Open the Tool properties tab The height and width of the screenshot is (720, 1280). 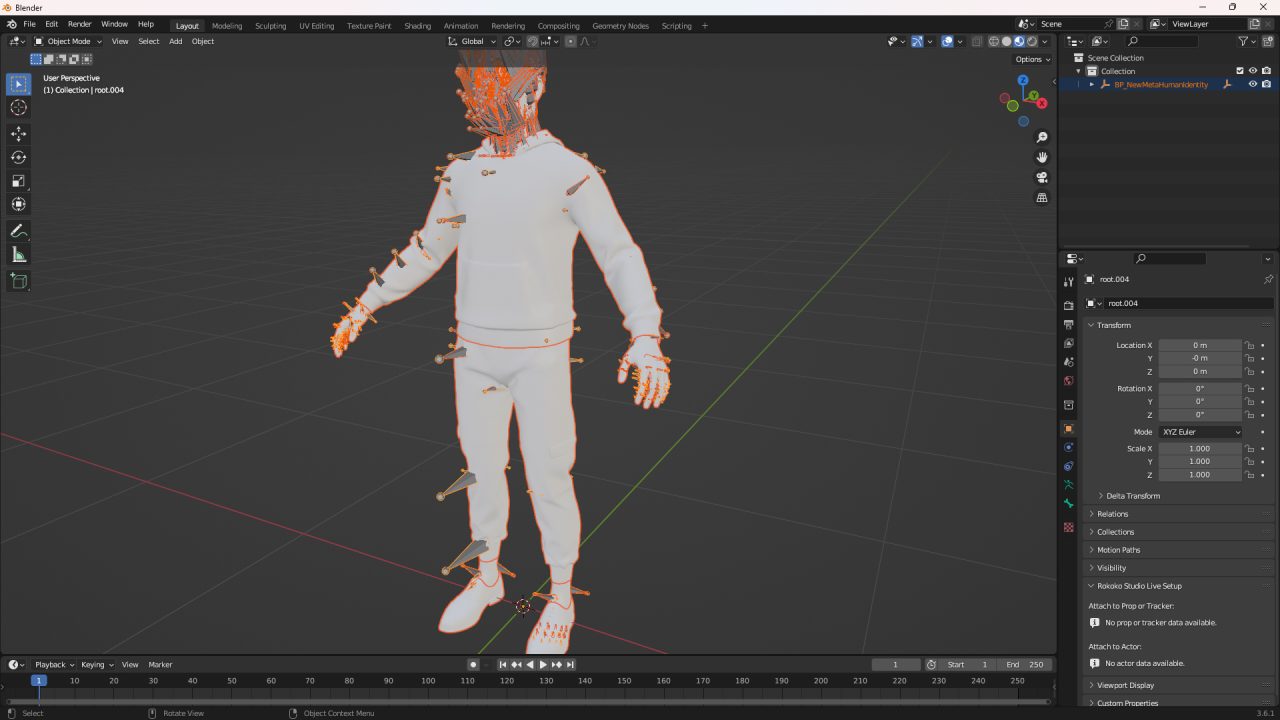tap(1069, 282)
